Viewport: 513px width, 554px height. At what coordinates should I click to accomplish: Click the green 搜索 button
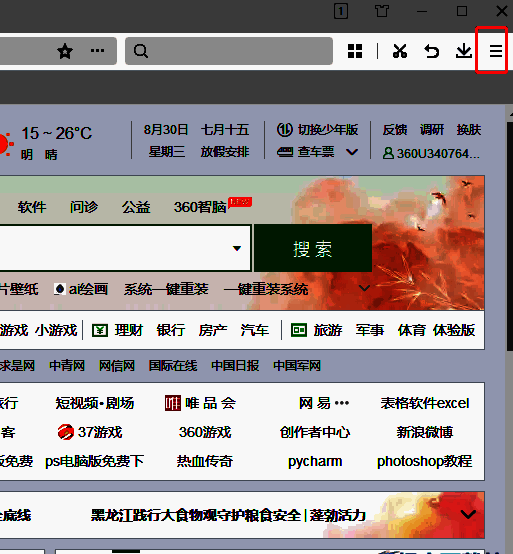point(313,248)
